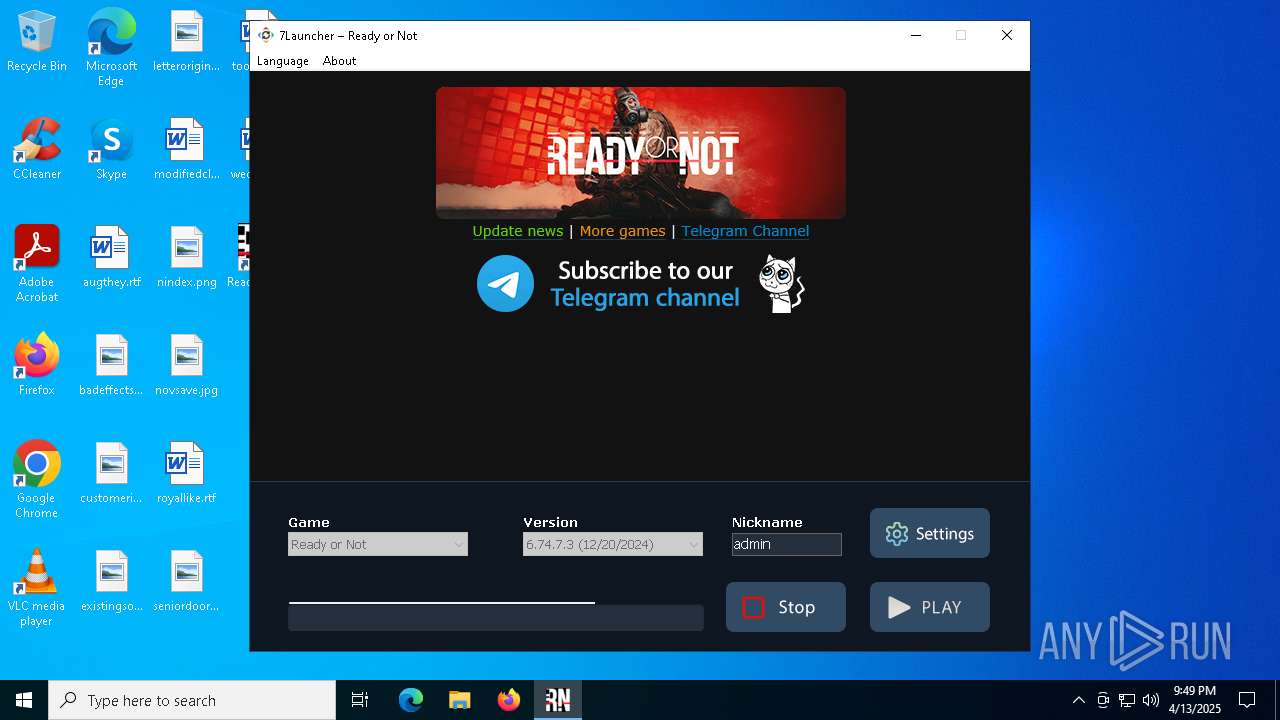This screenshot has height=720, width=1280.
Task: Close the 7Launcher window
Action: [x=1007, y=35]
